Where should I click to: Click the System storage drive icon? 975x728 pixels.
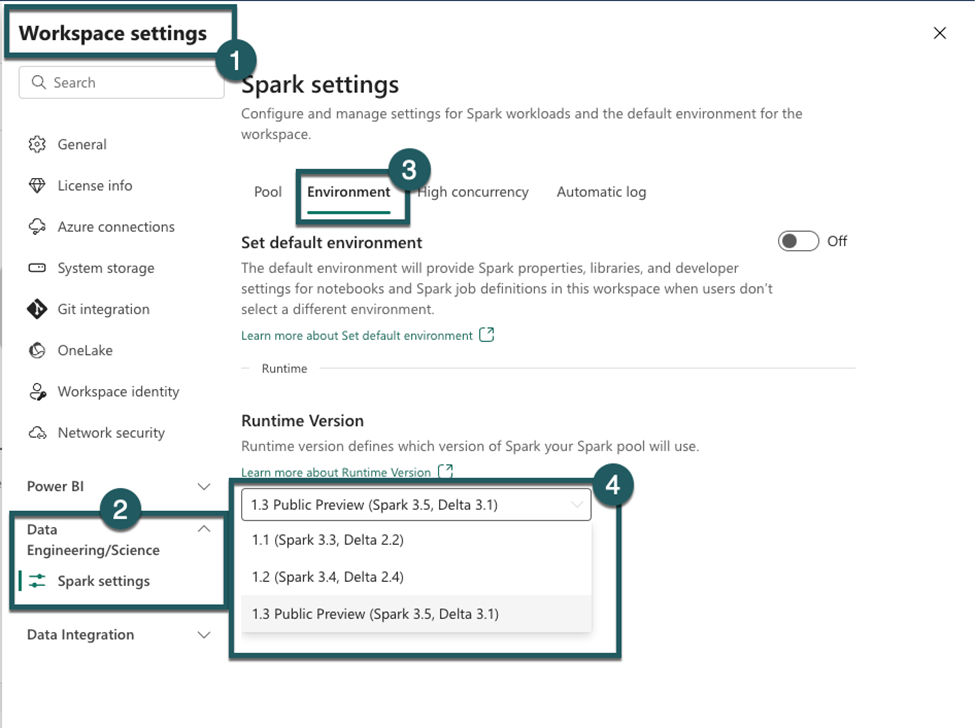37,268
